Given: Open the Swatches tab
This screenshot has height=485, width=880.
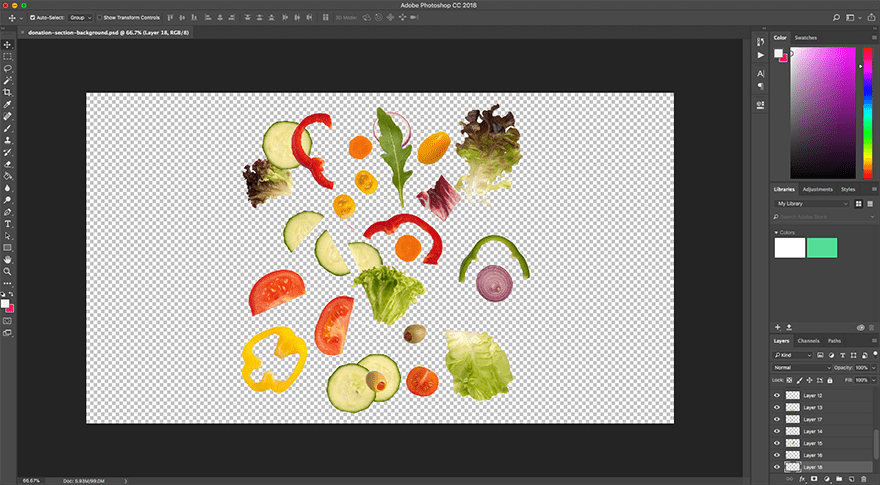Looking at the screenshot, I should coord(806,37).
